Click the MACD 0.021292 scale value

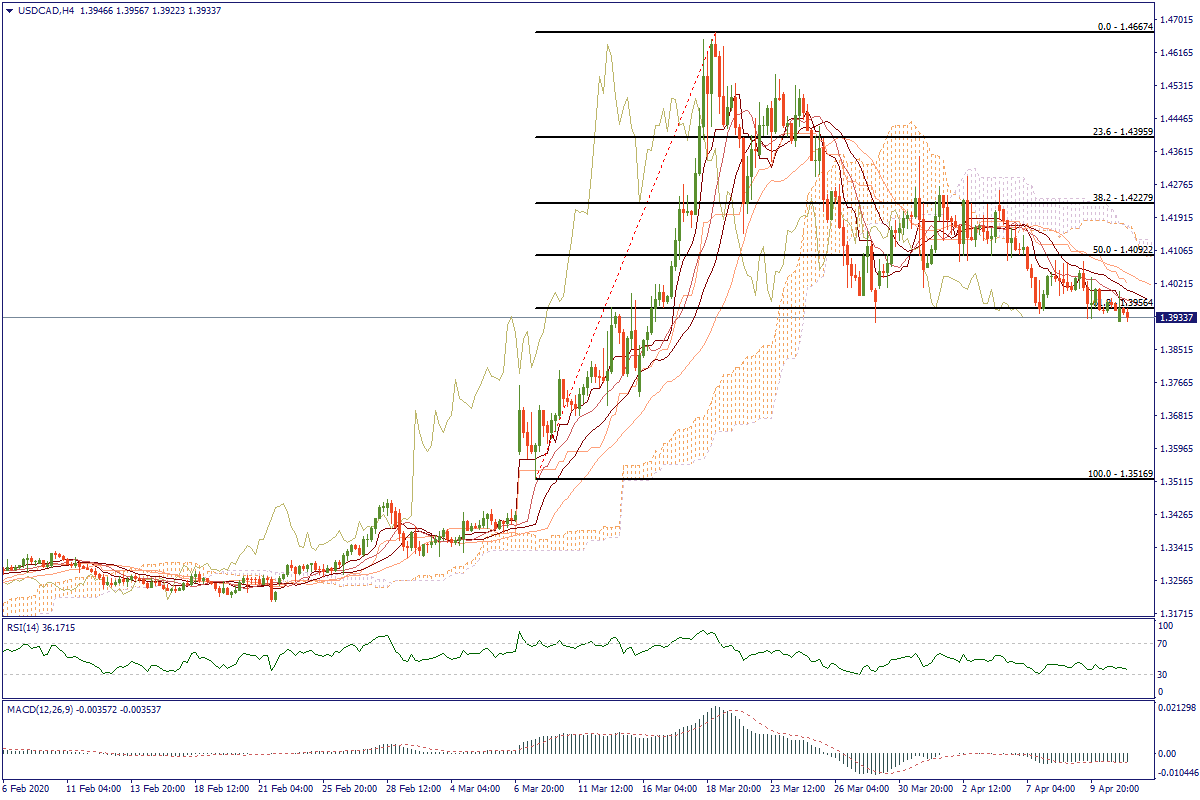(x=1176, y=708)
